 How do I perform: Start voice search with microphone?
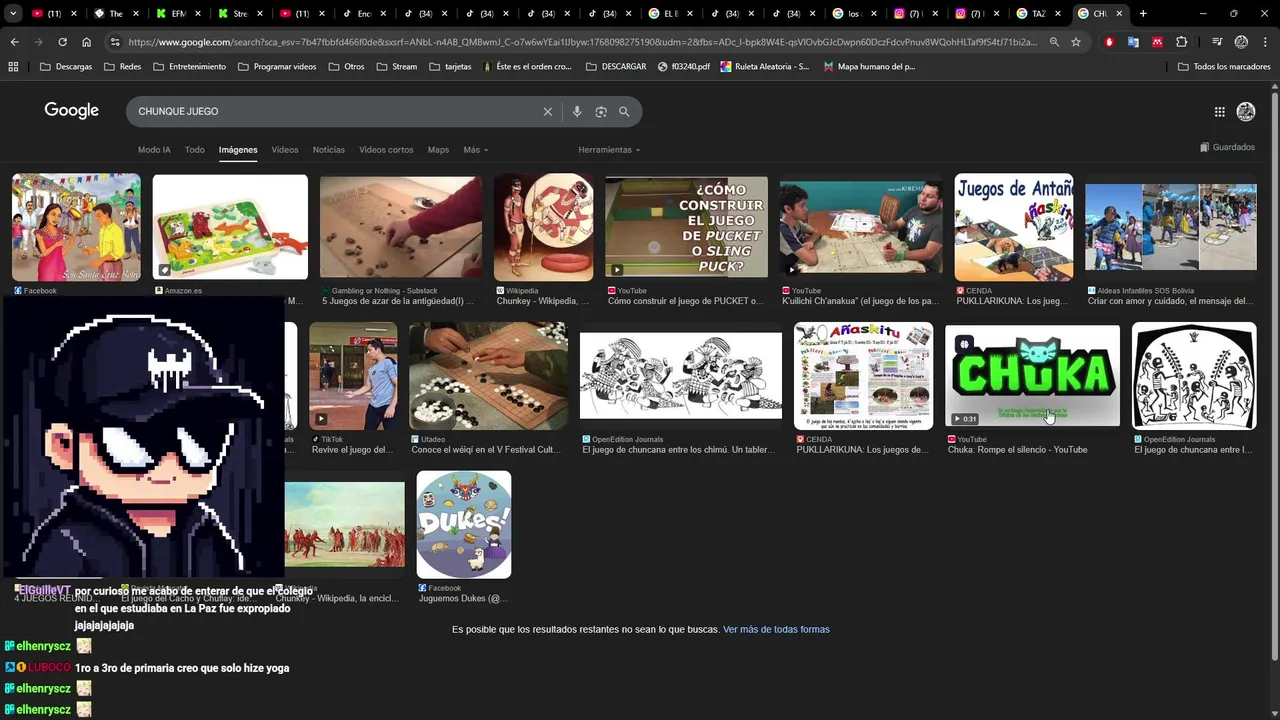pyautogui.click(x=576, y=111)
